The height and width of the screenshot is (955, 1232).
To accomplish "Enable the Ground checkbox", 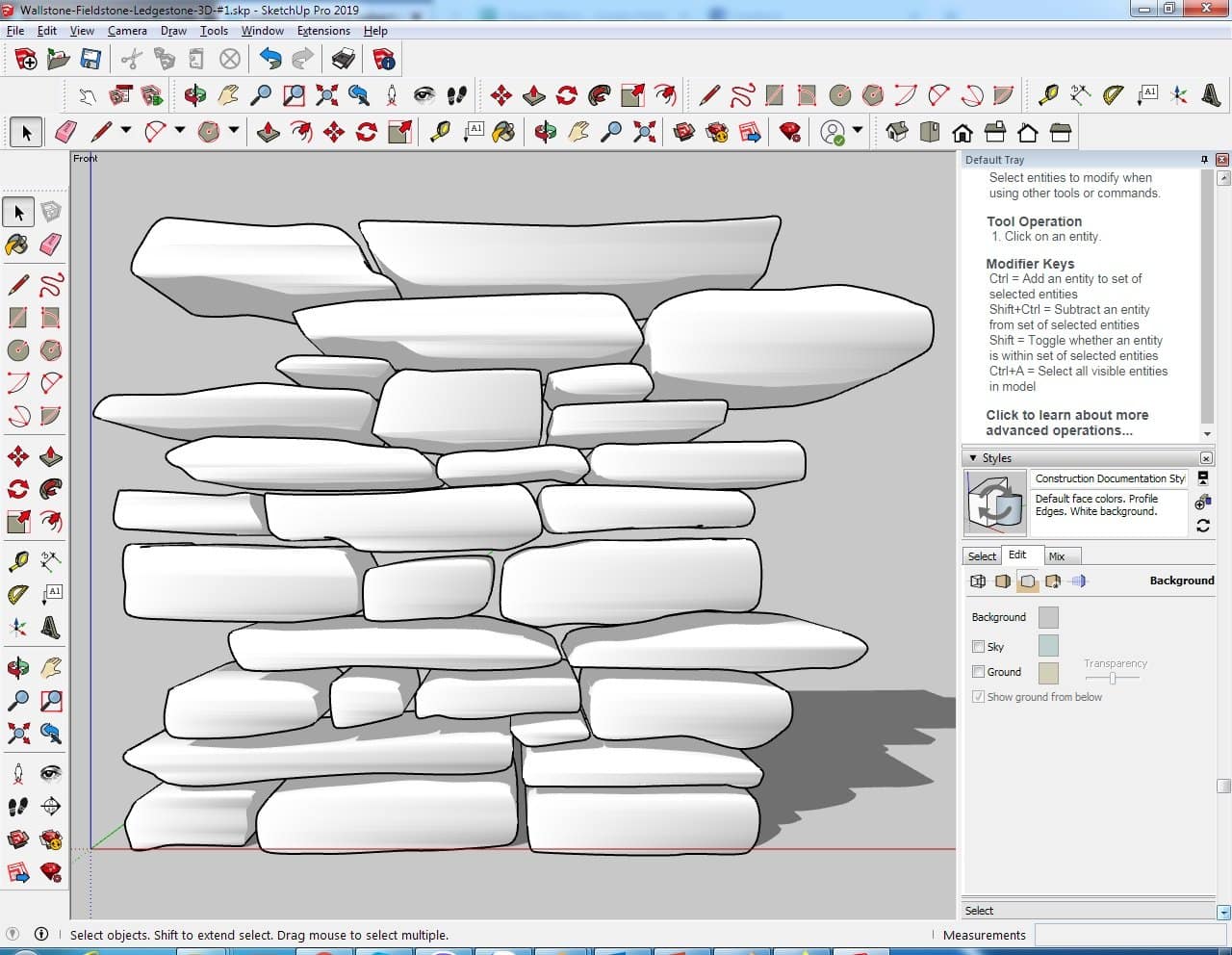I will (x=978, y=672).
